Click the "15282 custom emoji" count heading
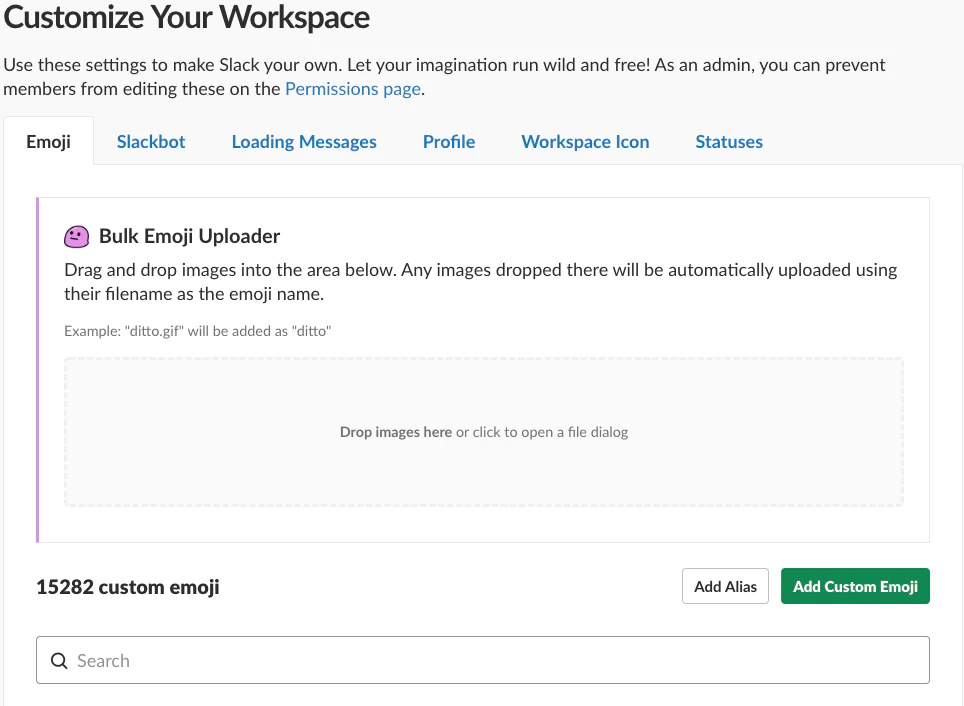This screenshot has width=964, height=706. click(x=128, y=587)
